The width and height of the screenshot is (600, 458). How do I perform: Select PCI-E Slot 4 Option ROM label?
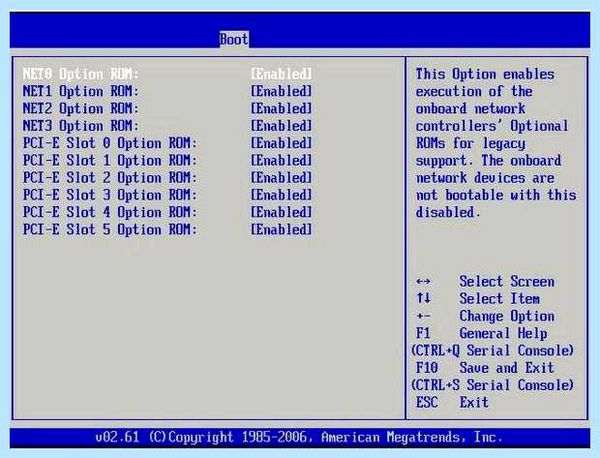110,212
